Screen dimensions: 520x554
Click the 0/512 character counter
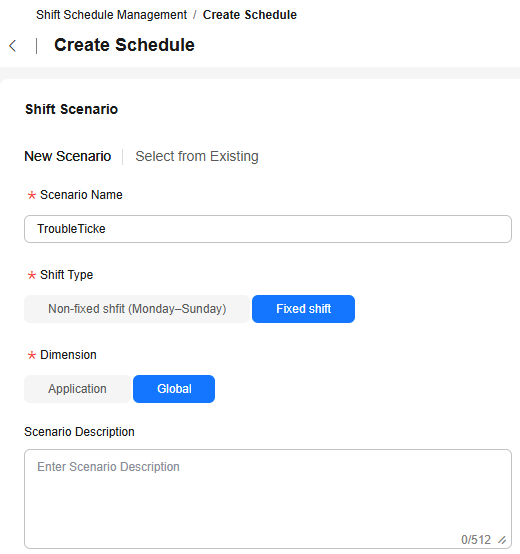476,540
